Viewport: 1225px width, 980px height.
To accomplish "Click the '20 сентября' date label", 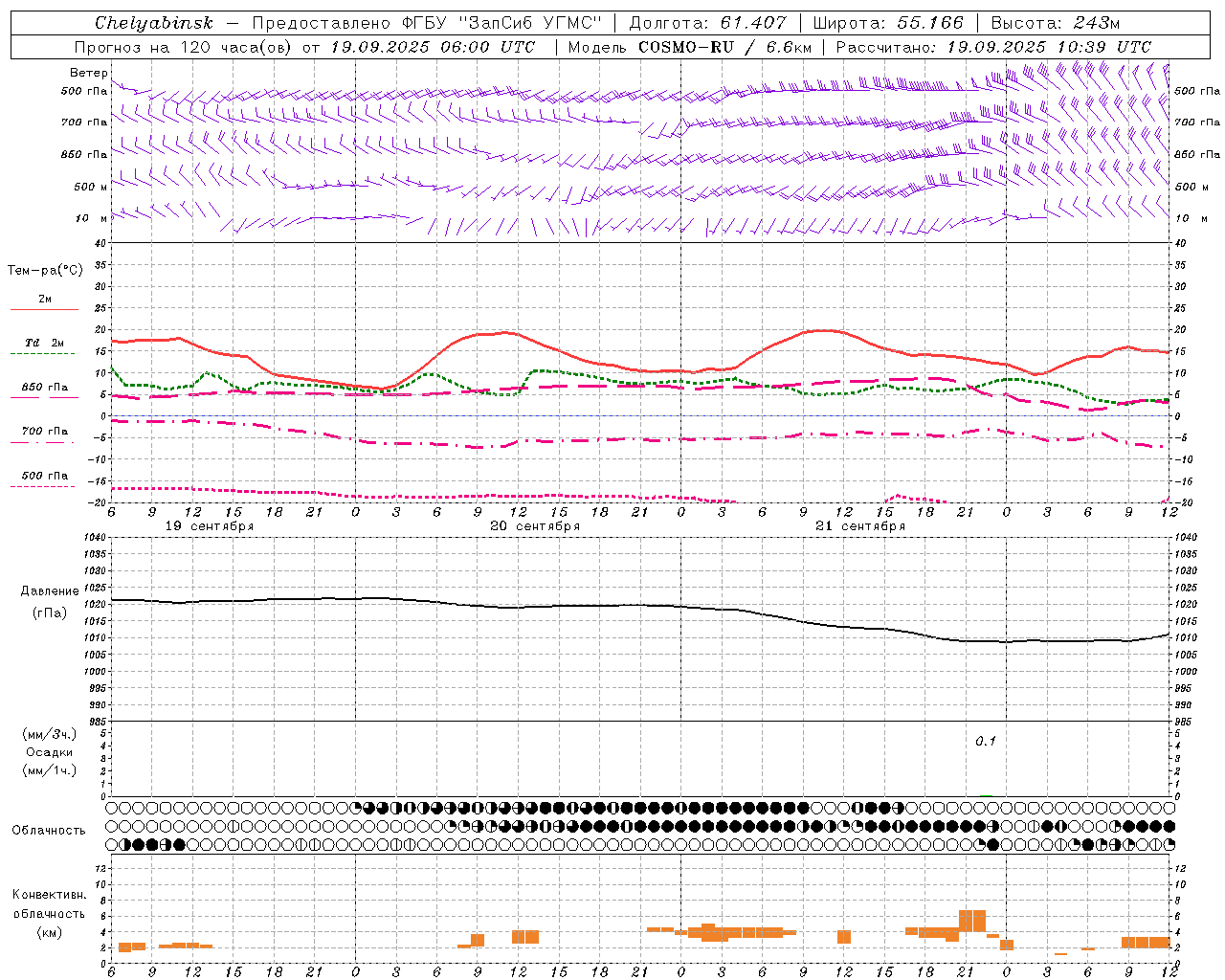I will coord(535,526).
